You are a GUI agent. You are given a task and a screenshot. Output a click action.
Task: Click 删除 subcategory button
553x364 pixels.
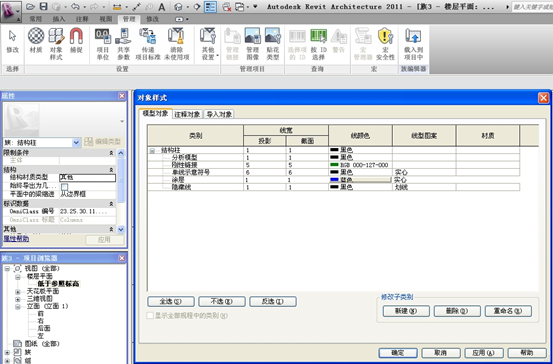(x=457, y=311)
